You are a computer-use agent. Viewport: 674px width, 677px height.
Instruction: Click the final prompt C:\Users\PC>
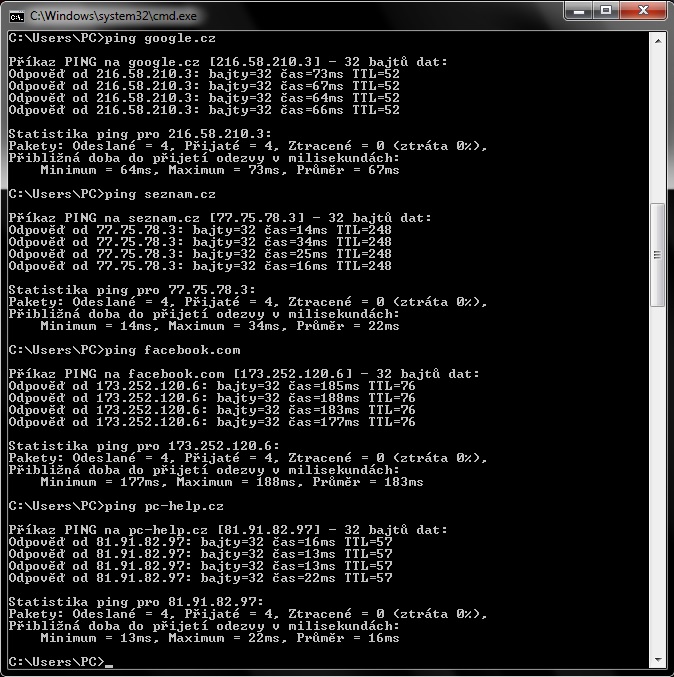coord(57,662)
